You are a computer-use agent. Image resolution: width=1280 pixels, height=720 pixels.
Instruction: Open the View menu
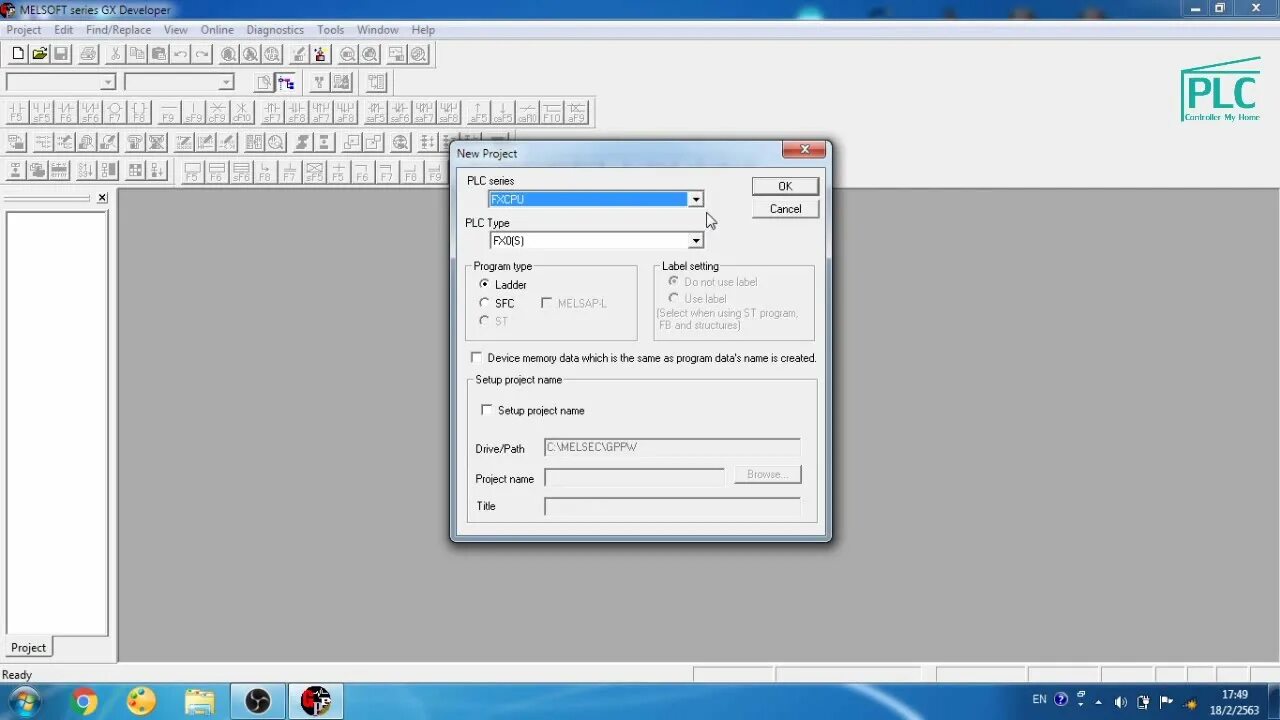tap(176, 30)
